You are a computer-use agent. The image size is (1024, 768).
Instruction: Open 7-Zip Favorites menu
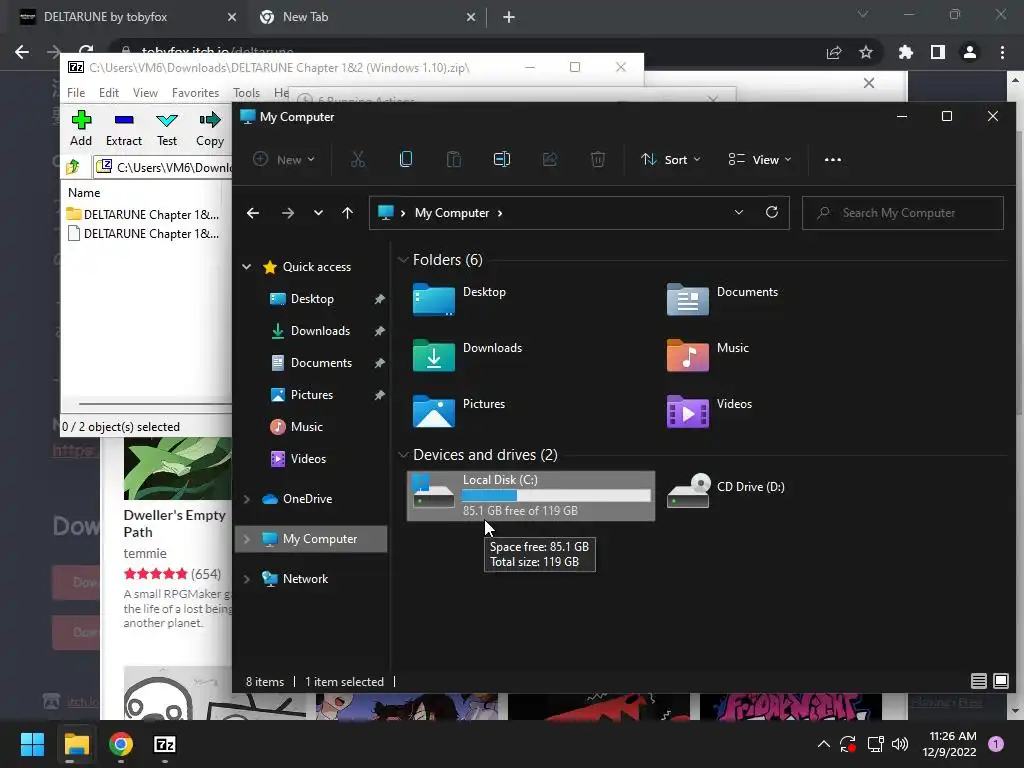(195, 93)
